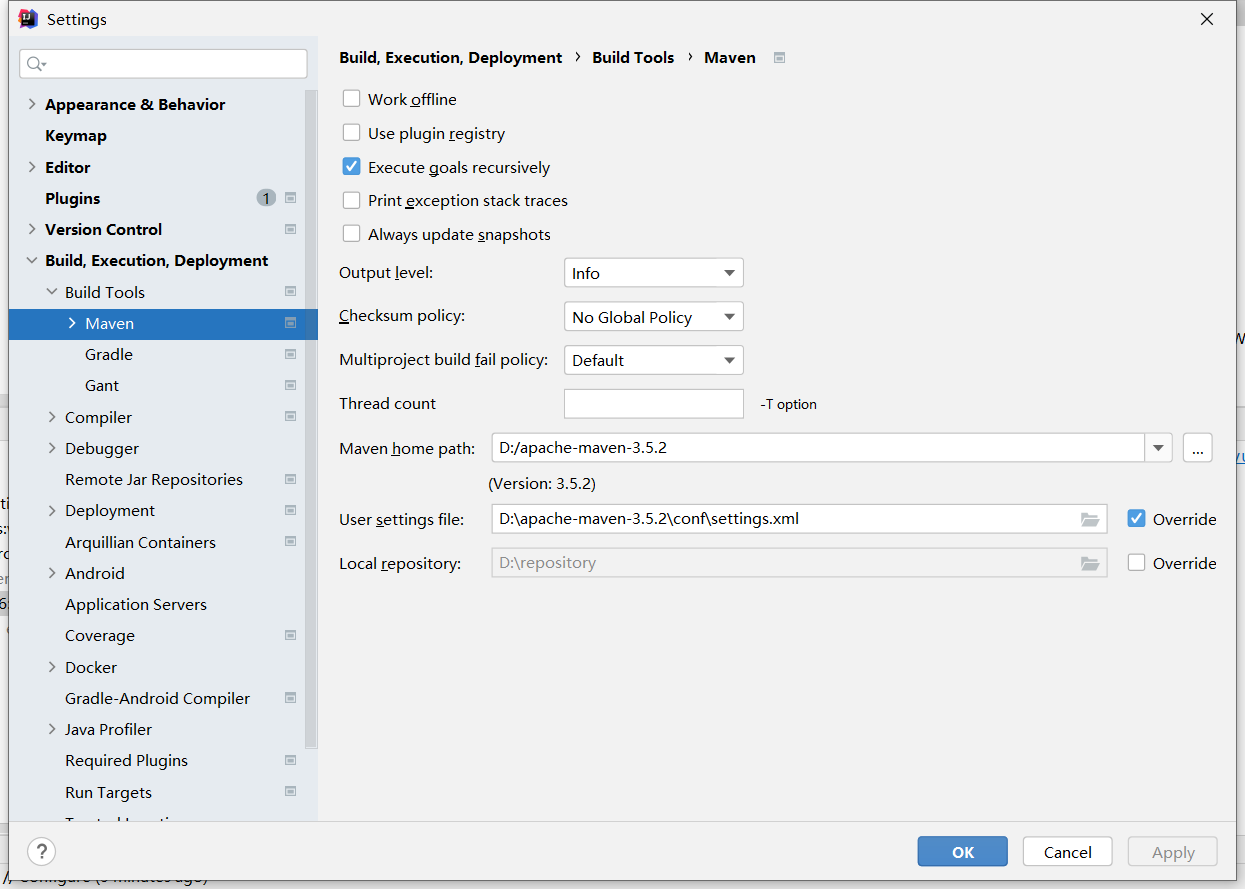The height and width of the screenshot is (889, 1245).
Task: Uncheck Execute goals recursively
Action: tap(352, 167)
